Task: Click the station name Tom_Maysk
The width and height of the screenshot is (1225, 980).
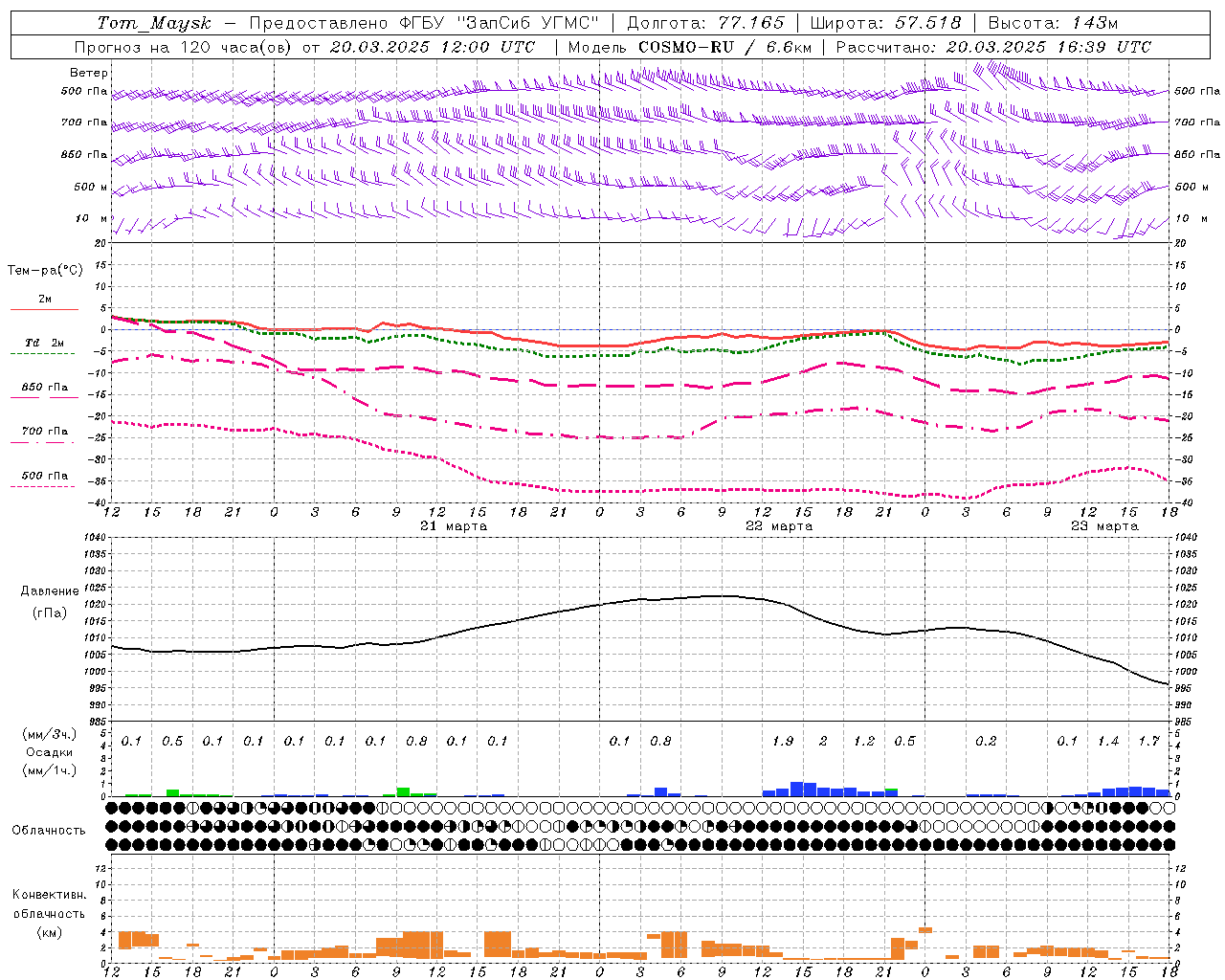Action: coord(154,23)
